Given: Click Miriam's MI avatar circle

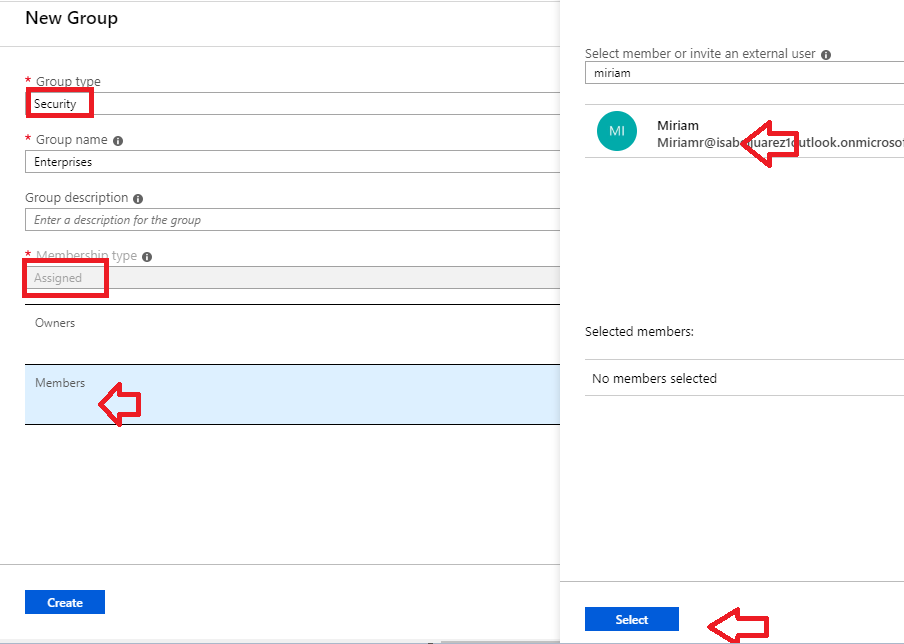Looking at the screenshot, I should (617, 131).
